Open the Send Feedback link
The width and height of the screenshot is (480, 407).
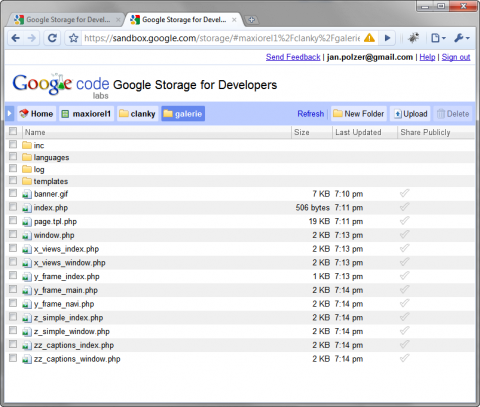(293, 57)
